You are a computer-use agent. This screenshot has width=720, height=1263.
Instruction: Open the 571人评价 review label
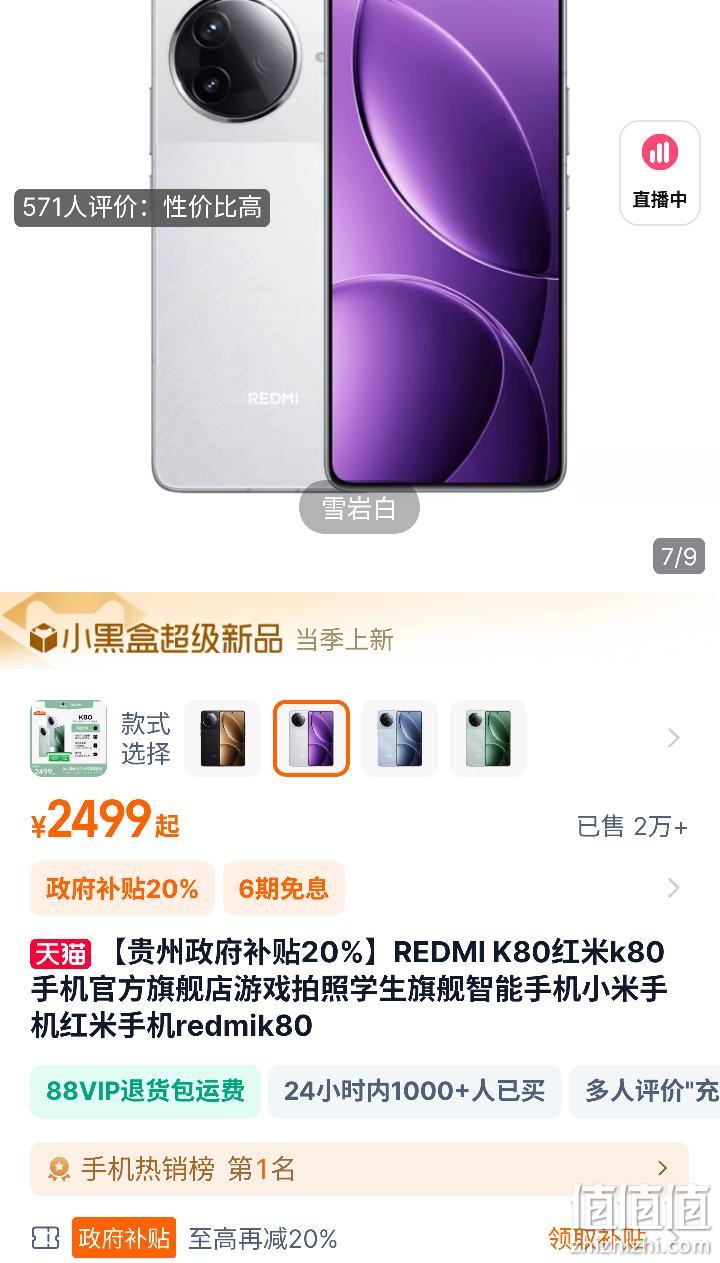tap(142, 207)
